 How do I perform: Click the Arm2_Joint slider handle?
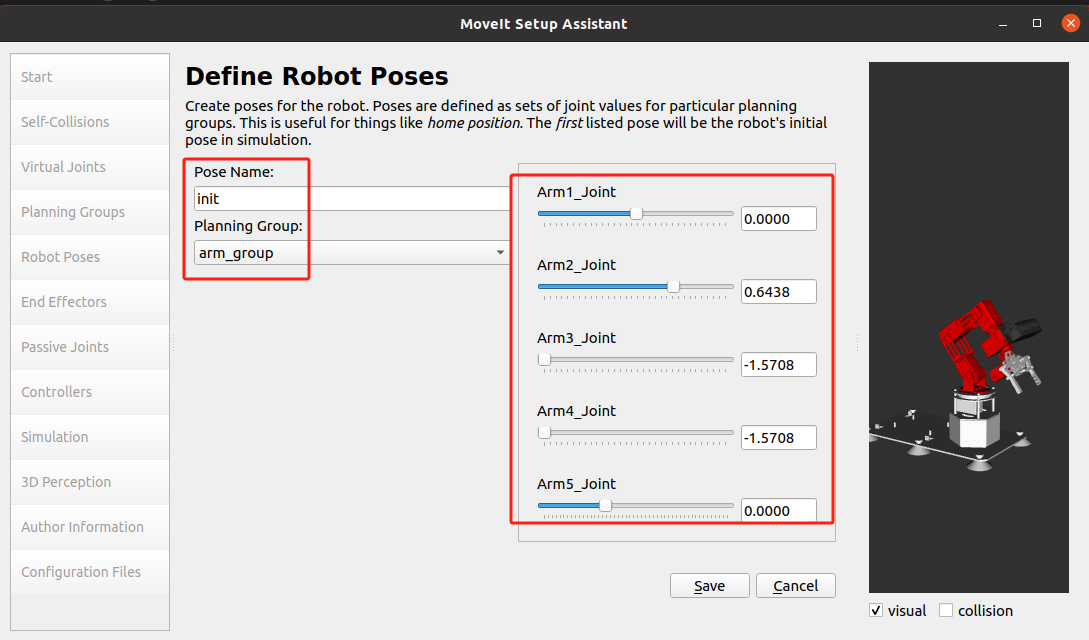pyautogui.click(x=673, y=287)
